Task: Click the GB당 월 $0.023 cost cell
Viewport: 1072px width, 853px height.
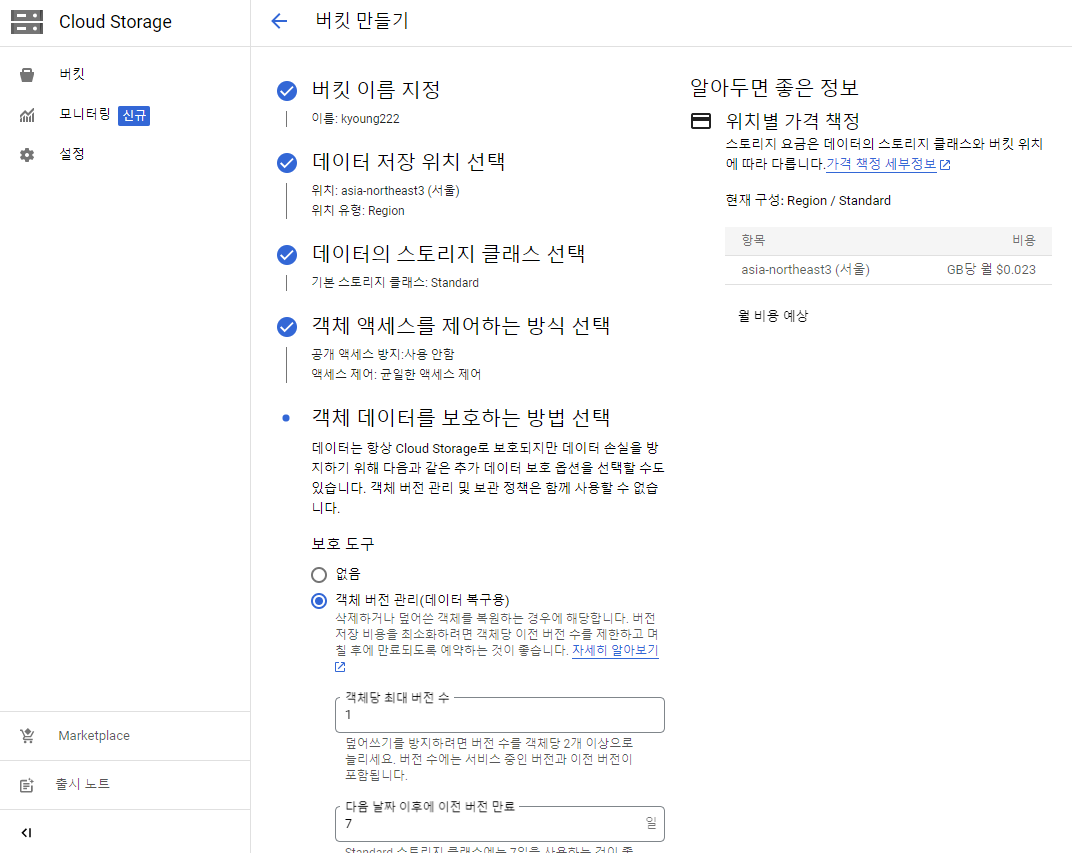Action: tap(991, 269)
